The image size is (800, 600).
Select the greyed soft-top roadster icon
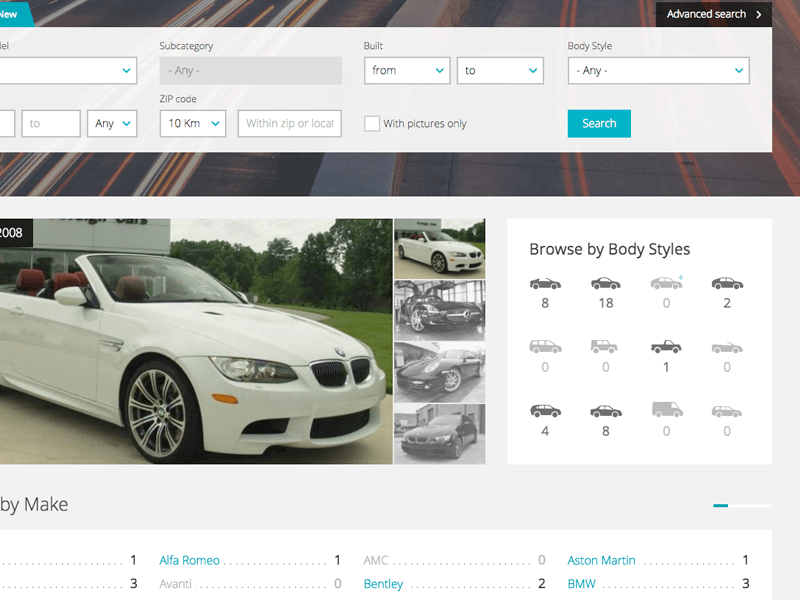point(727,348)
